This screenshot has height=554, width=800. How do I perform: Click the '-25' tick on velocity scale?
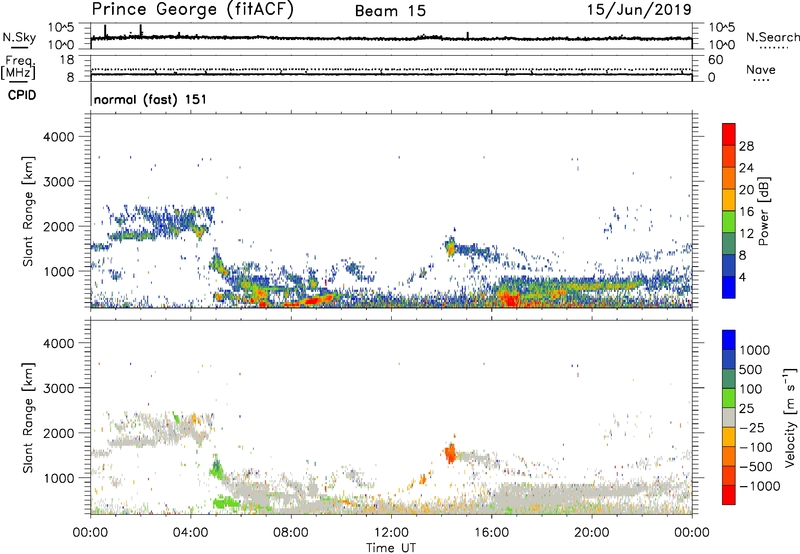[x=752, y=428]
